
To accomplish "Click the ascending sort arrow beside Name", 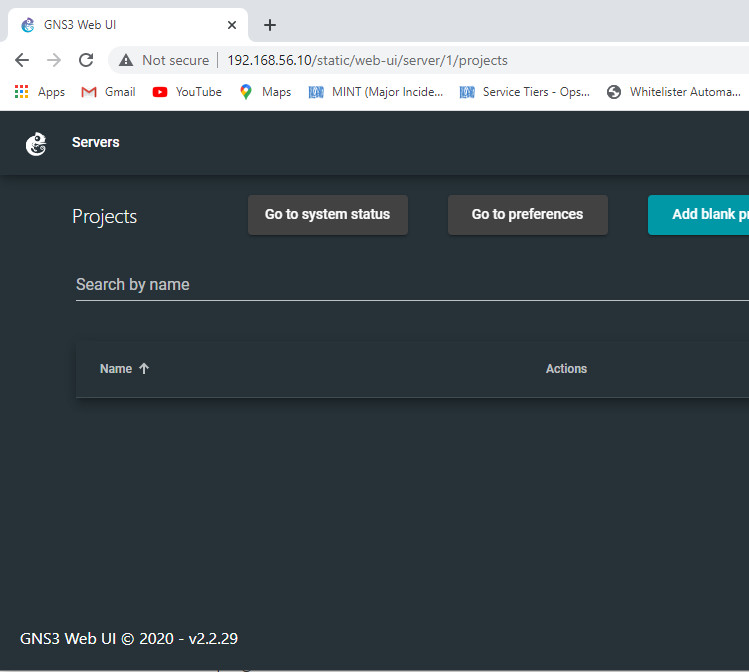I will [x=144, y=368].
